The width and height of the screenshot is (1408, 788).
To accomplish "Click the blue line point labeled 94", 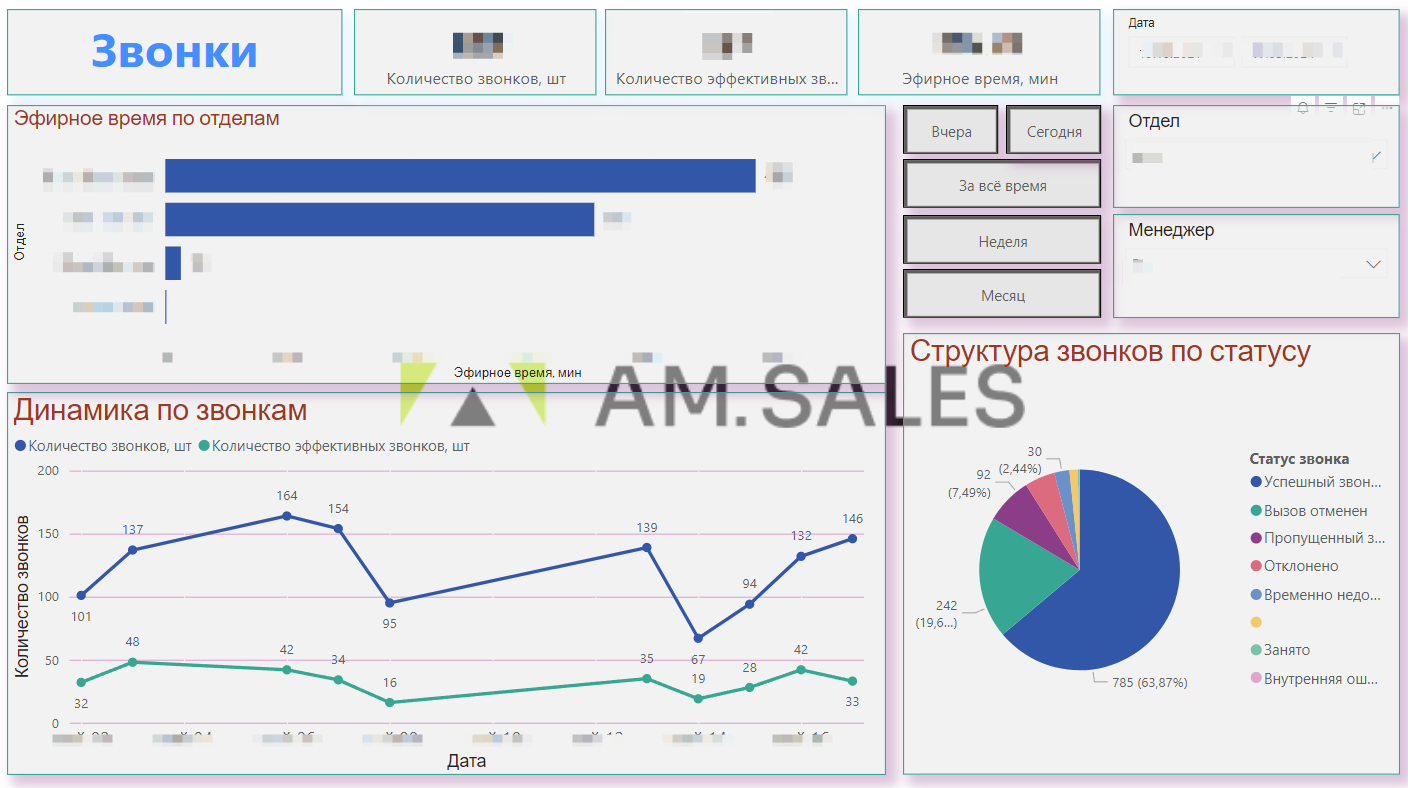I will pos(749,604).
